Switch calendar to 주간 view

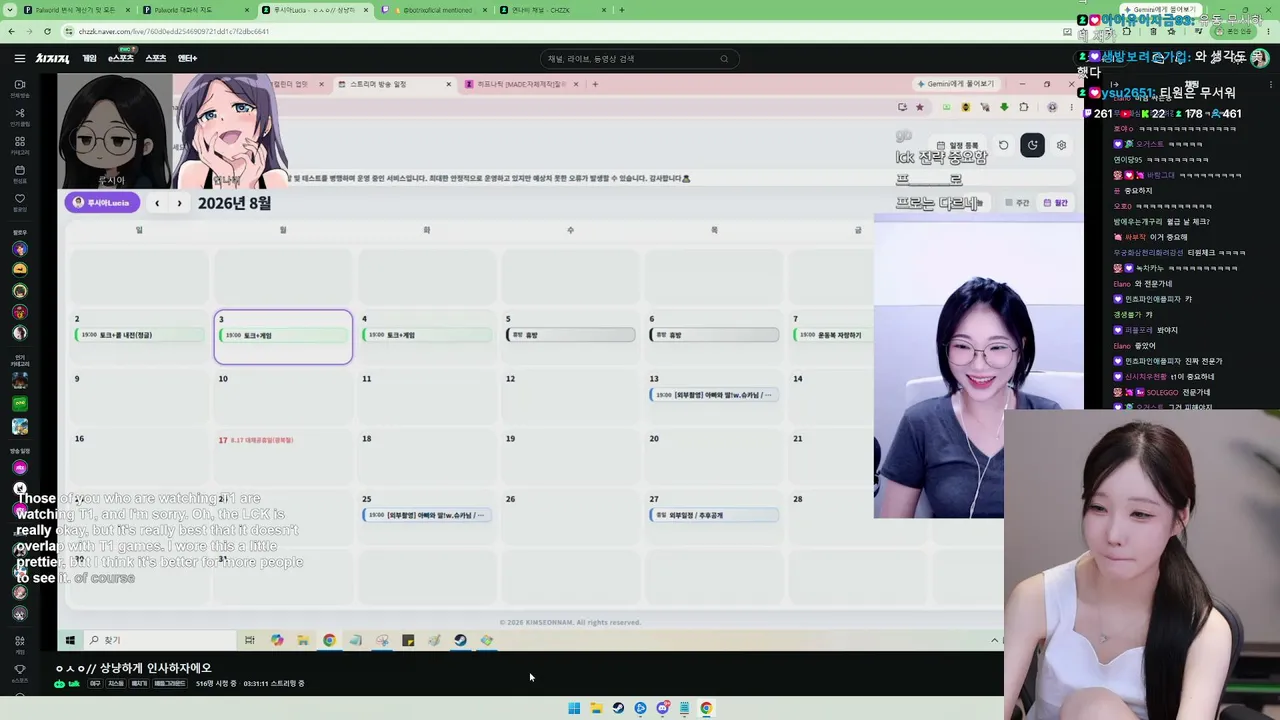pyautogui.click(x=1017, y=203)
